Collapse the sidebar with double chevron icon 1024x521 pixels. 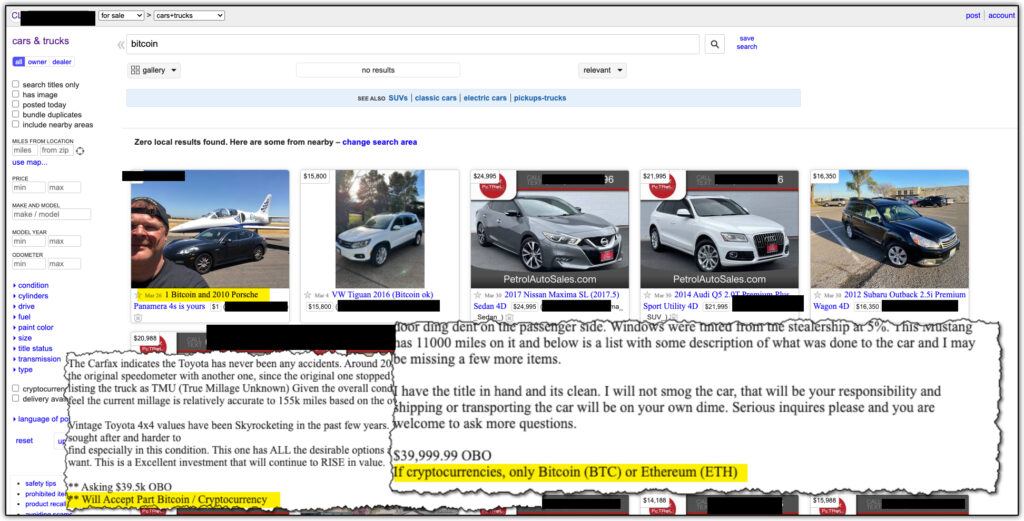click(x=121, y=45)
